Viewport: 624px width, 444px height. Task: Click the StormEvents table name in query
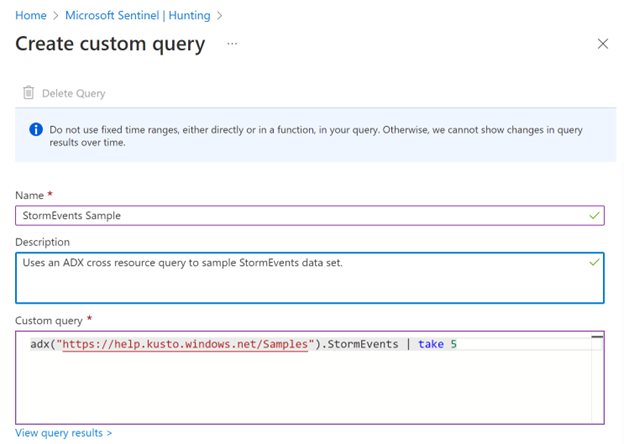coord(363,344)
